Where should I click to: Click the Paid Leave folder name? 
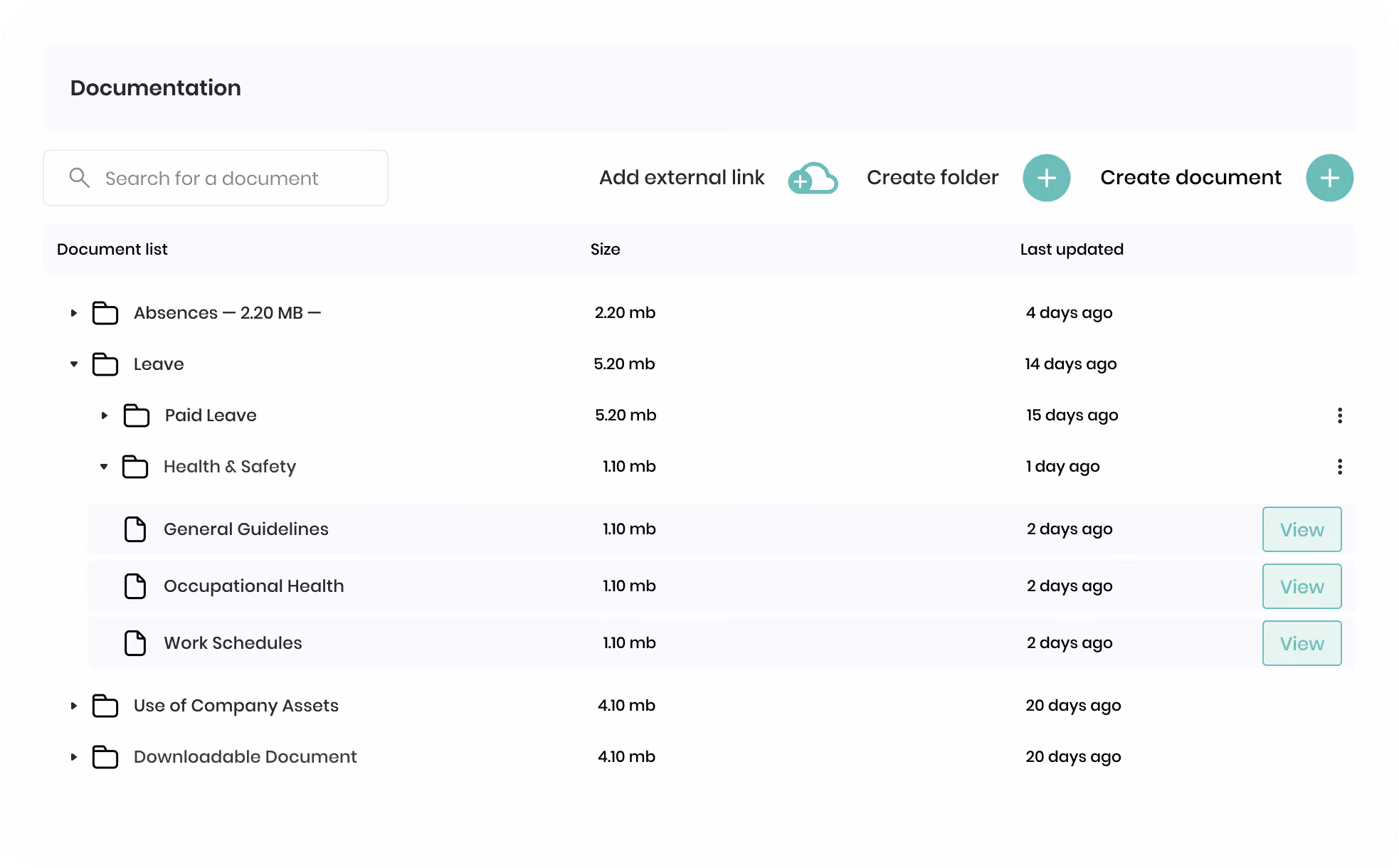211,416
